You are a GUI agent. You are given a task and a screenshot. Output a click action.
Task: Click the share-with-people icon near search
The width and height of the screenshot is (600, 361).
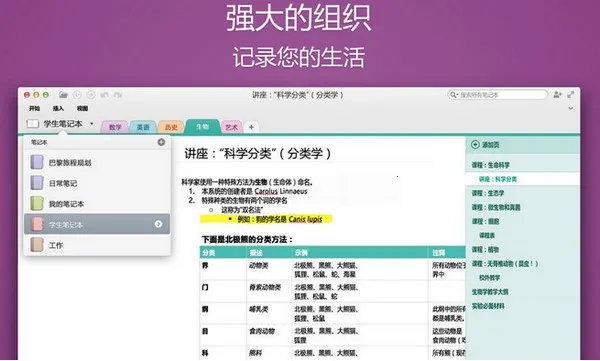coord(557,95)
